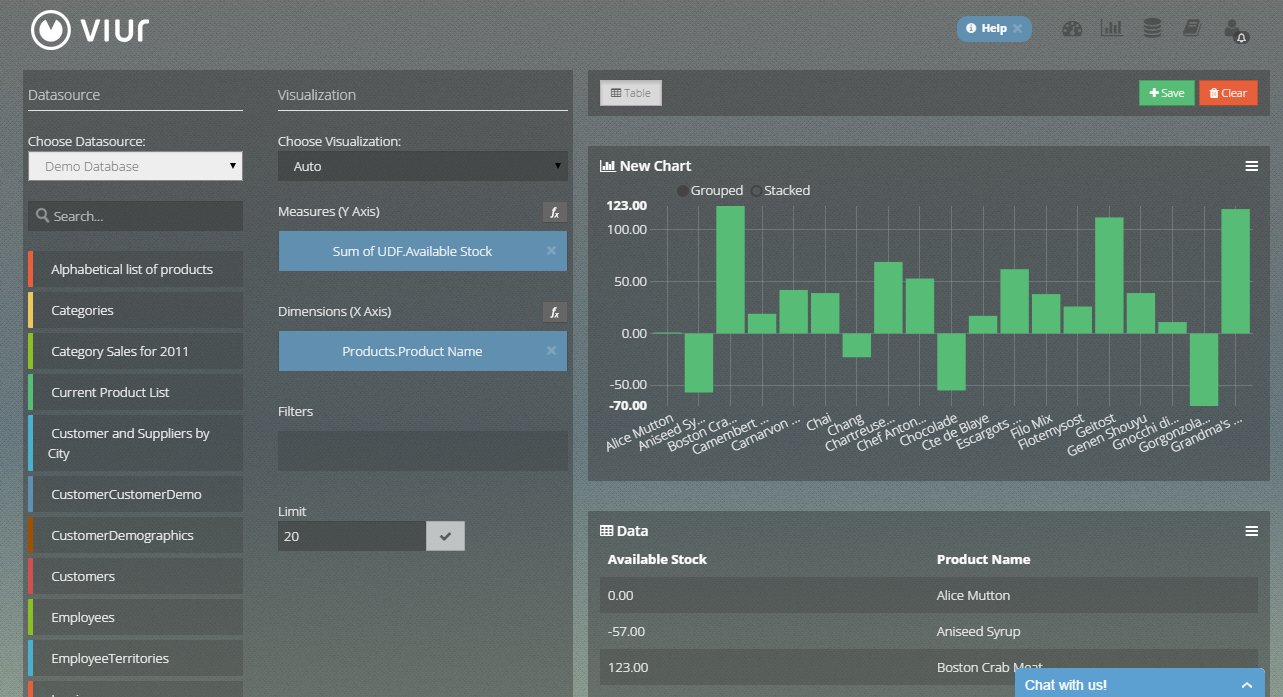Dismiss the Help pill with its X

coord(1017,29)
